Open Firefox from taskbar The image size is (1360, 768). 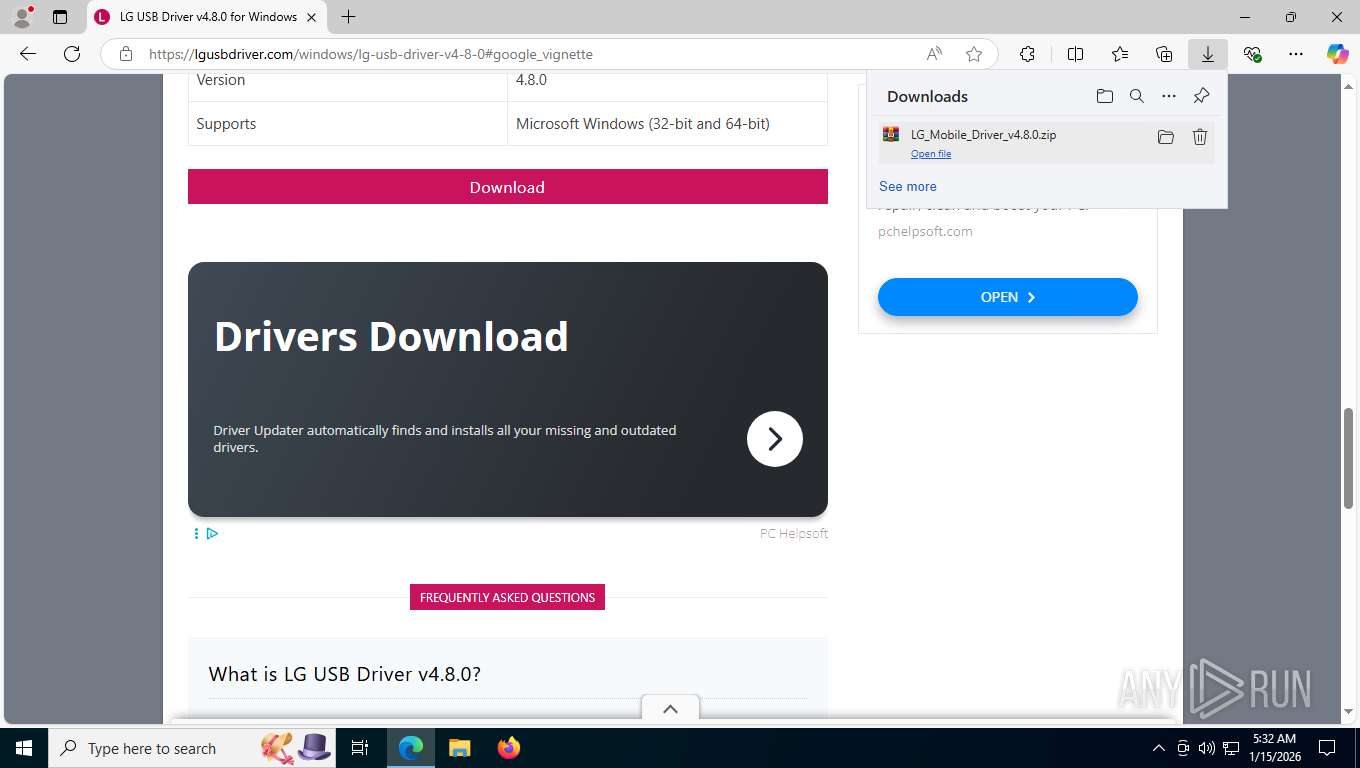point(509,748)
